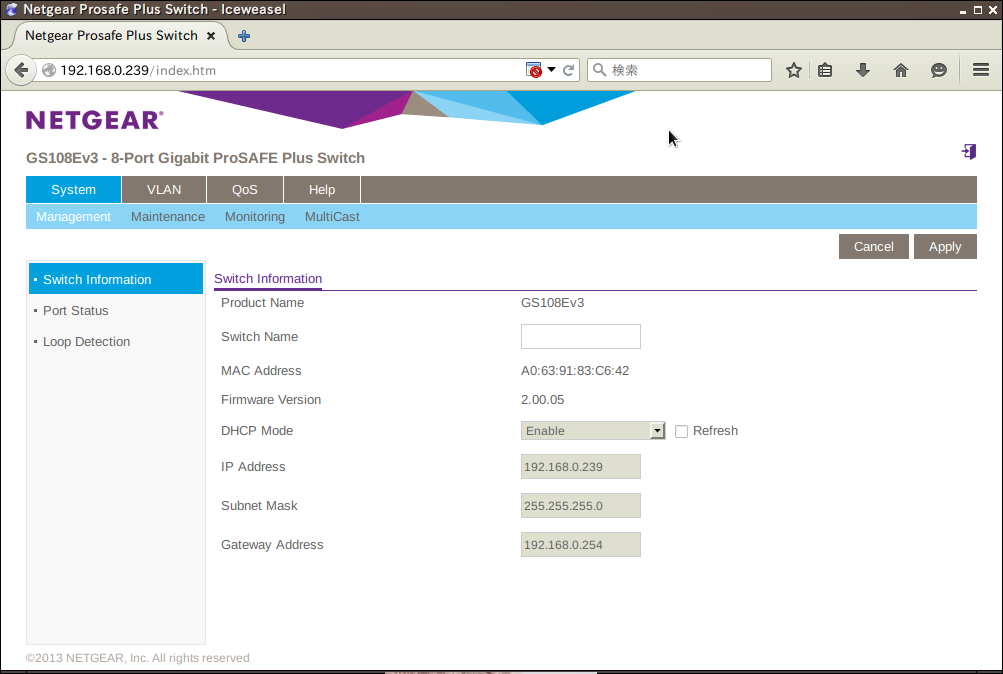Bookmark this page with the star icon

[794, 70]
